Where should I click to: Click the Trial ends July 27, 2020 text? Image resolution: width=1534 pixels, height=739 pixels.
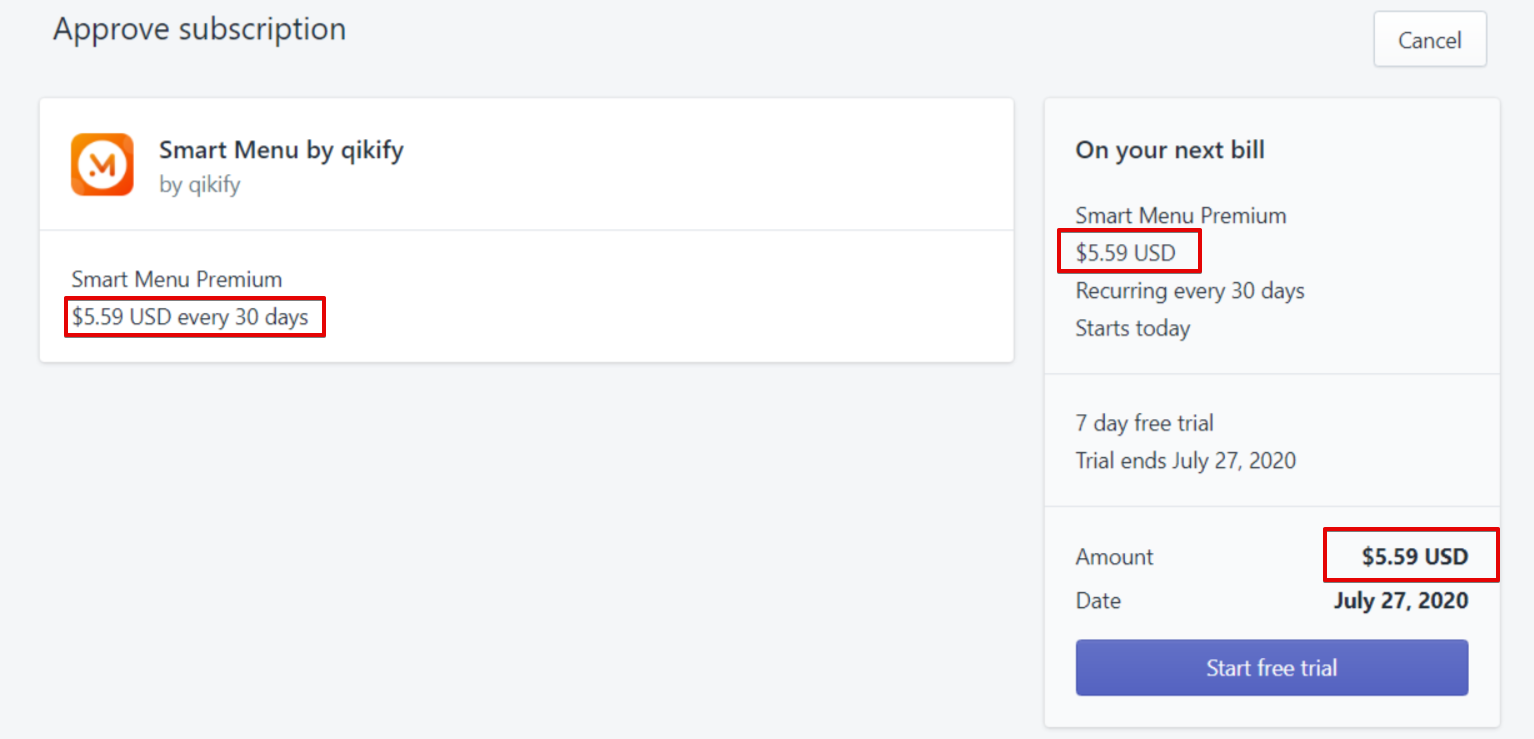pos(1186,461)
